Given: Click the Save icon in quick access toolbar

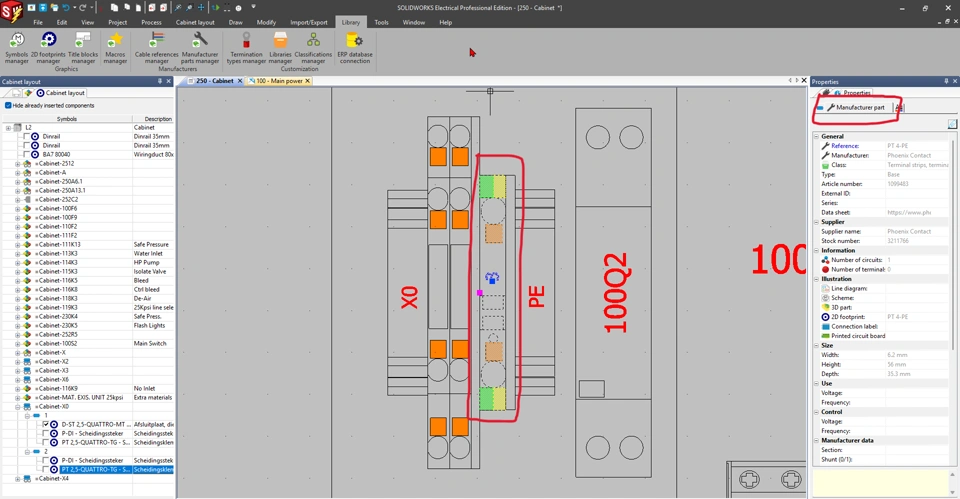Looking at the screenshot, I should [x=43, y=8].
